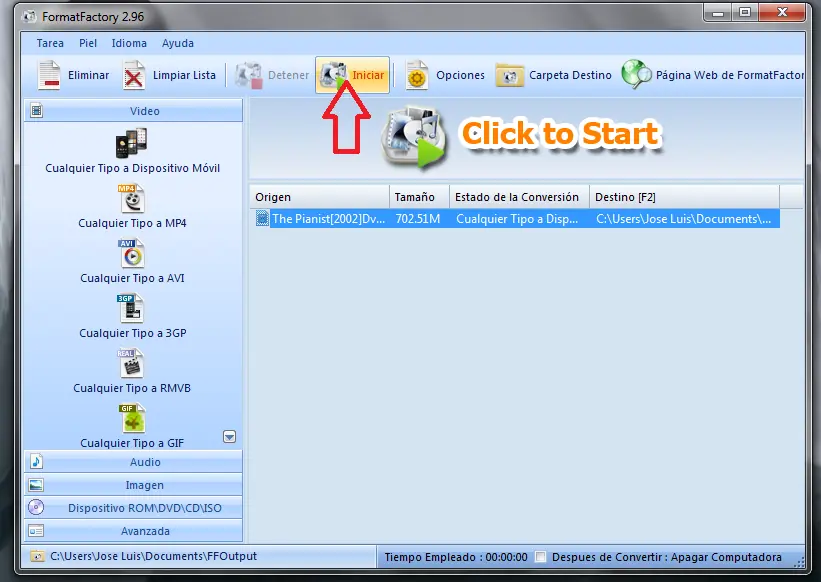Screen dimensions: 821x582
Task: Click the Click to Start banner icon
Action: click(x=416, y=137)
